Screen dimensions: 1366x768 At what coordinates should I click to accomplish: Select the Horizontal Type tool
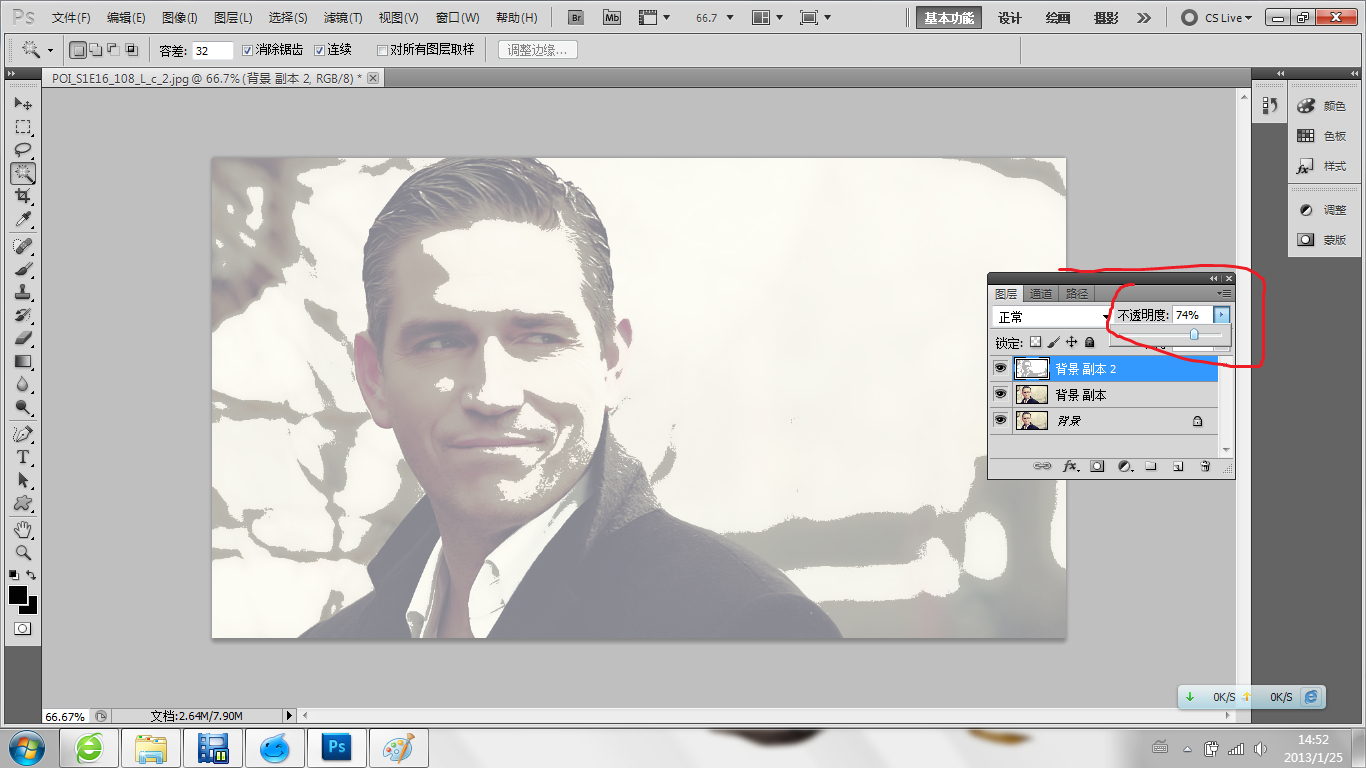tap(23, 457)
